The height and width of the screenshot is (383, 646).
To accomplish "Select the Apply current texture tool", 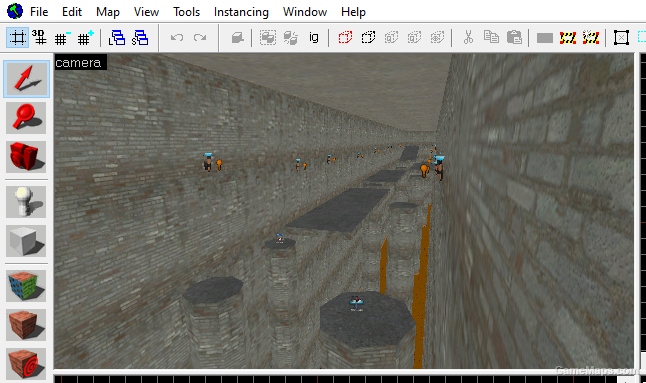I will pos(26,325).
